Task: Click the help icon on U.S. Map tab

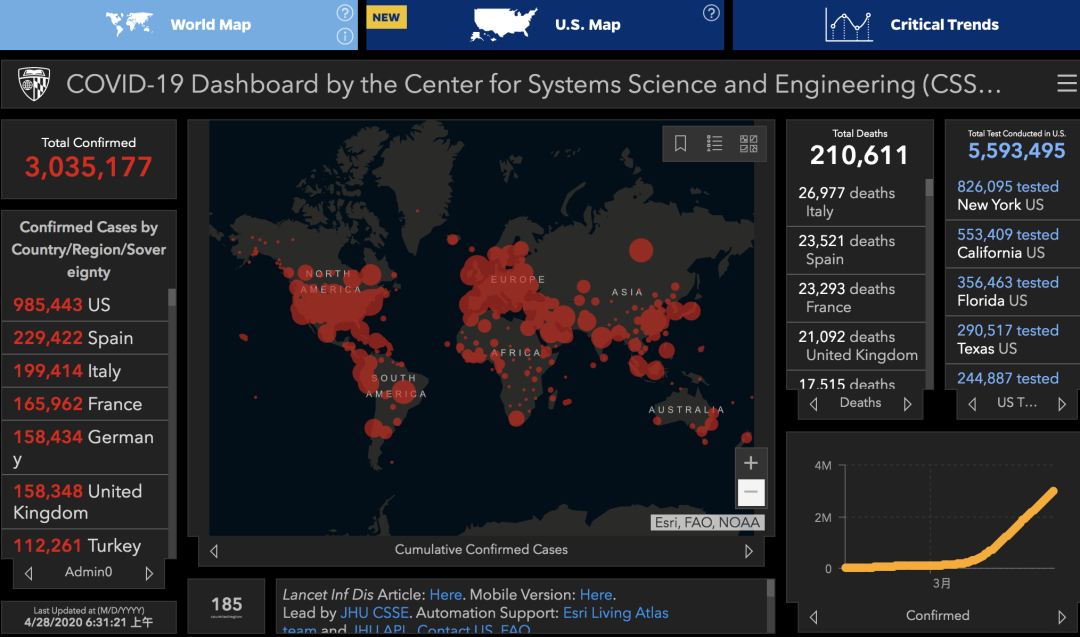Action: (x=711, y=13)
